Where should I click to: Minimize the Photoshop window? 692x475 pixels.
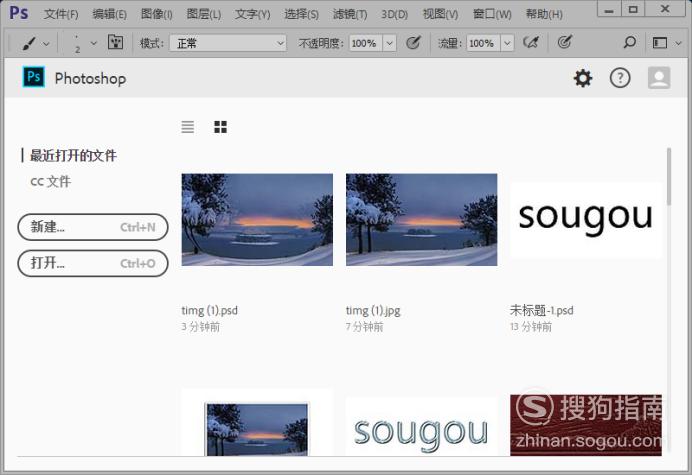coord(609,10)
